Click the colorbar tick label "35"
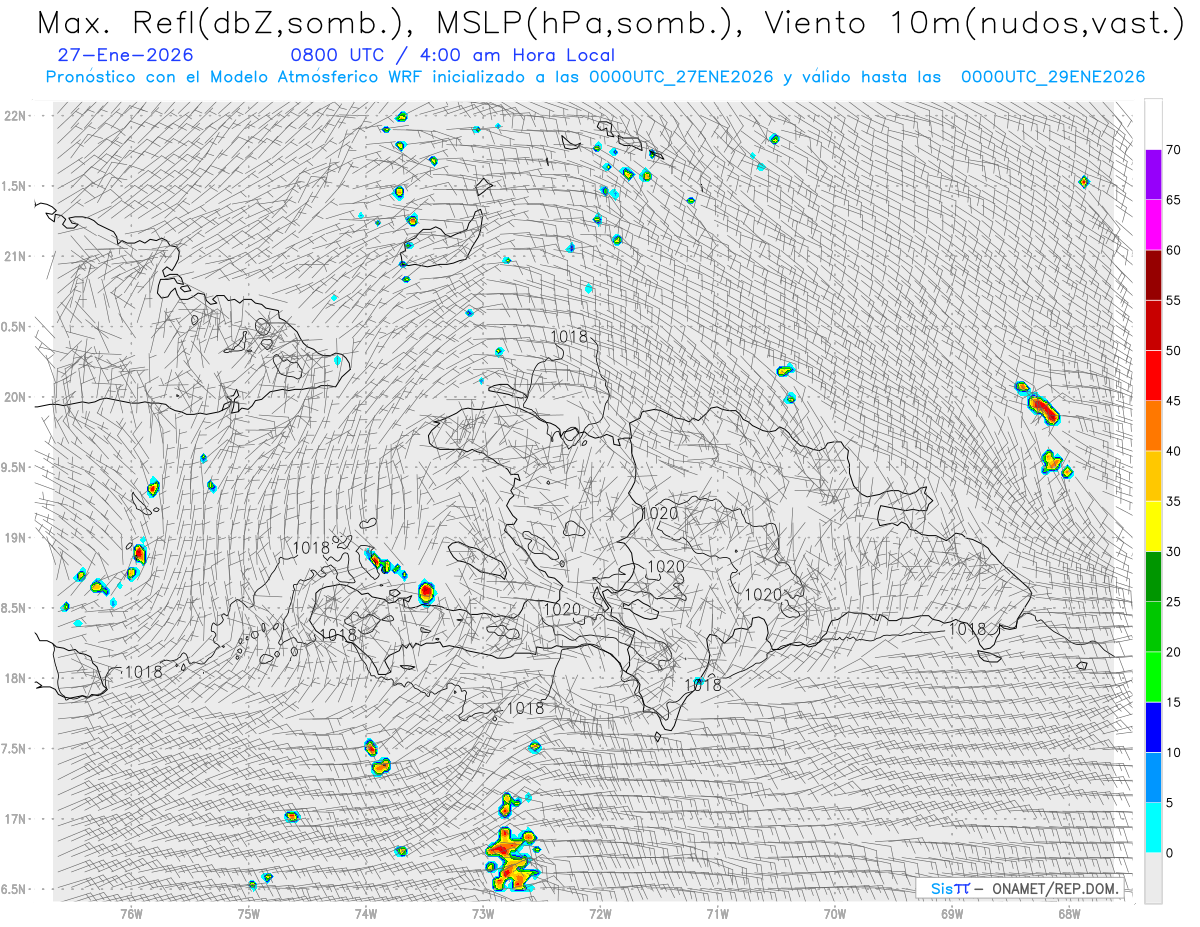Image resolution: width=1200 pixels, height=927 pixels. (1174, 502)
